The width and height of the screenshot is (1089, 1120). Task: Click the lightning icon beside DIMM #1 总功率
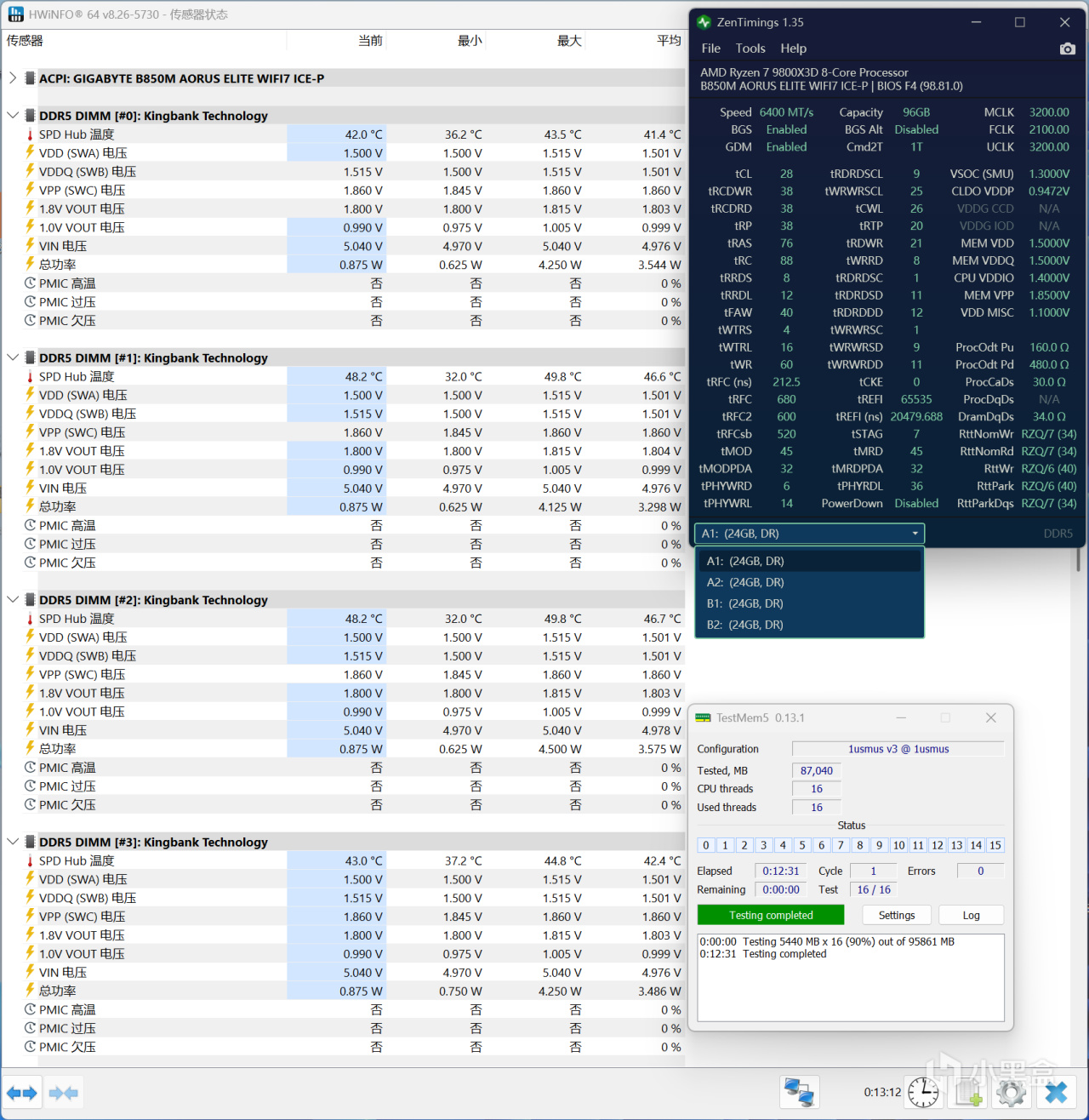coord(30,506)
